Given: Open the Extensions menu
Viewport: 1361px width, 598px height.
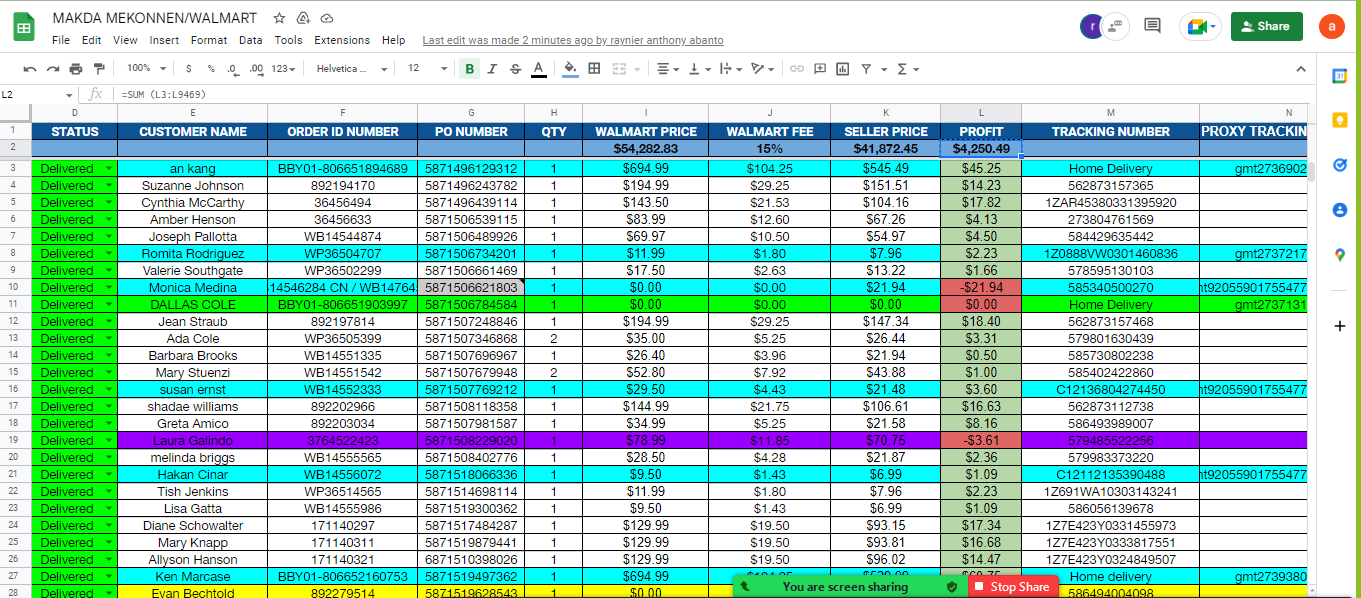Looking at the screenshot, I should pyautogui.click(x=342, y=40).
